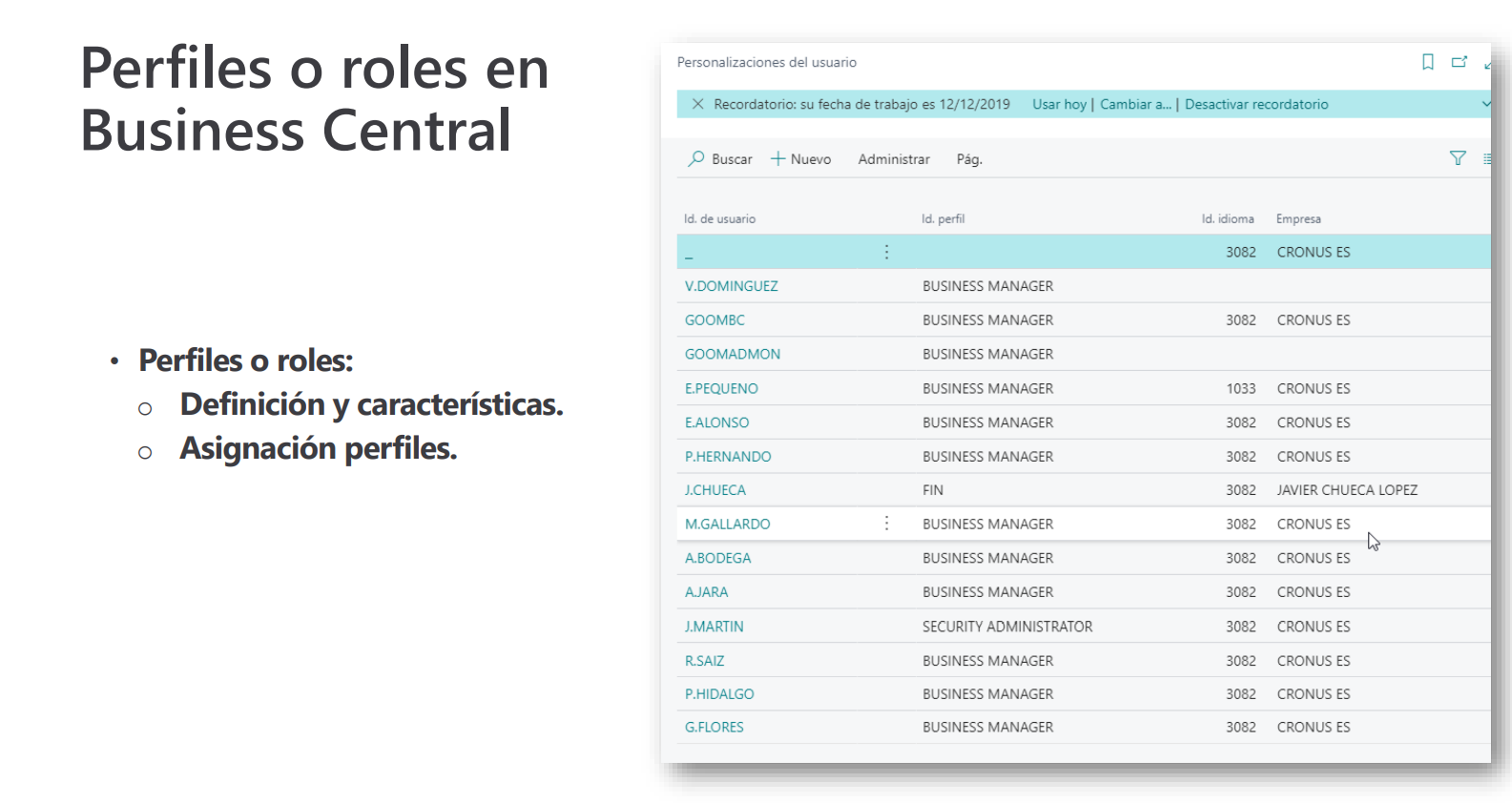The width and height of the screenshot is (1512, 803).
Task: Click the plus icon for Nuevo
Action: point(777,159)
